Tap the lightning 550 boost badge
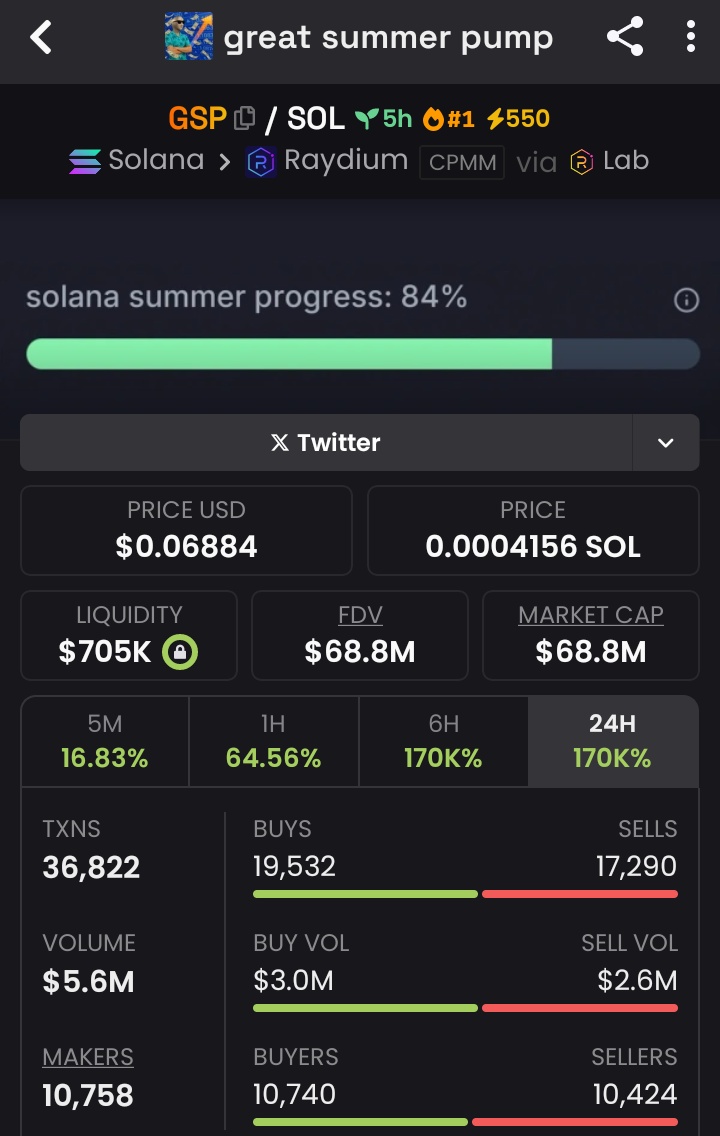The height and width of the screenshot is (1136, 720). click(519, 118)
